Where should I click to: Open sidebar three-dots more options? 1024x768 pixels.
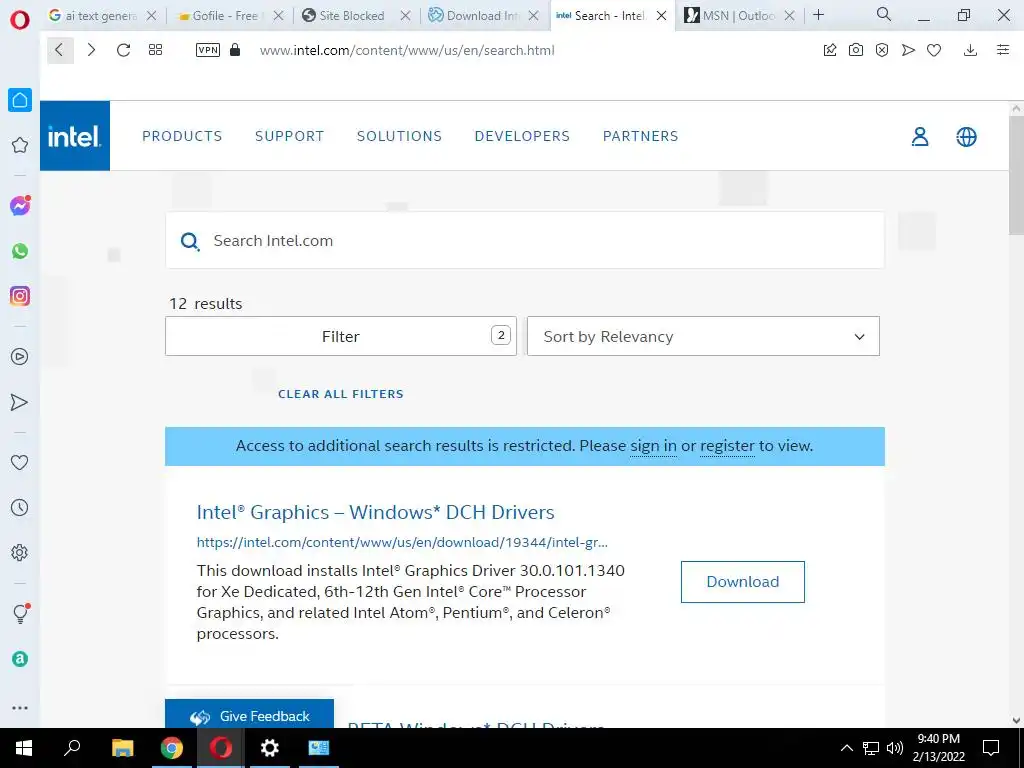click(20, 708)
